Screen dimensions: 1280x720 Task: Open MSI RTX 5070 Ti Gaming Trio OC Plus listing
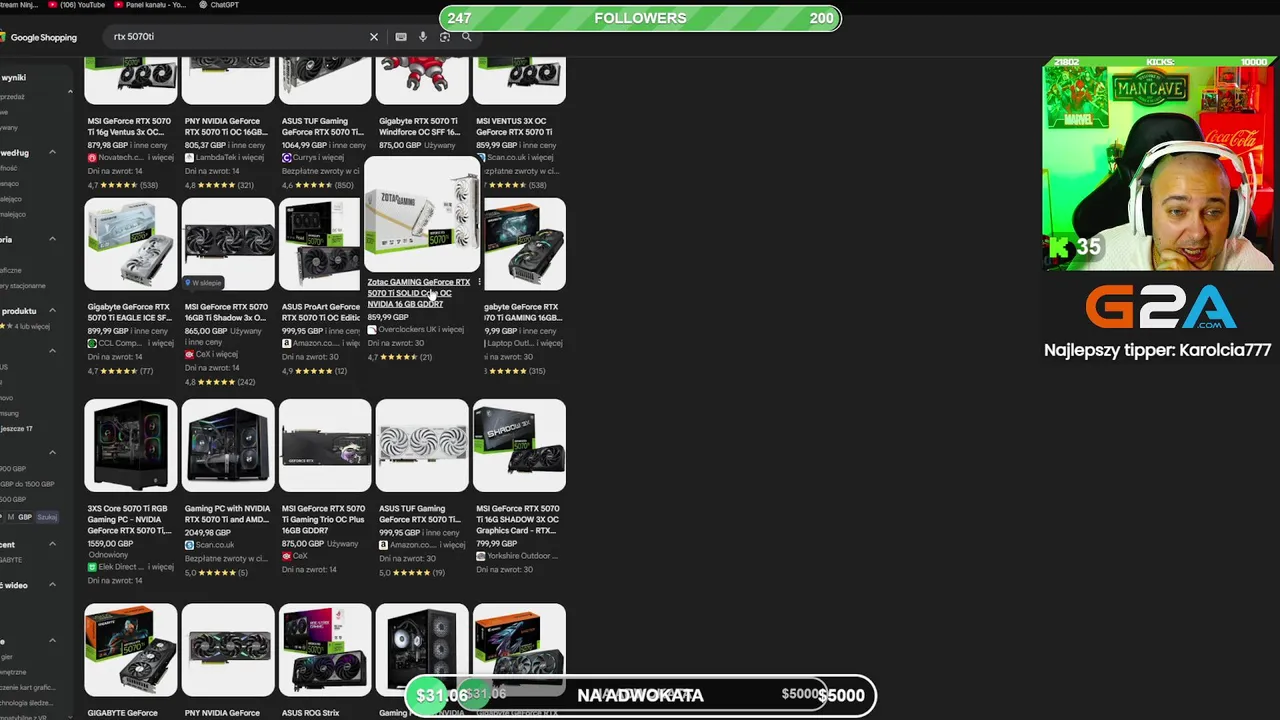(x=323, y=519)
